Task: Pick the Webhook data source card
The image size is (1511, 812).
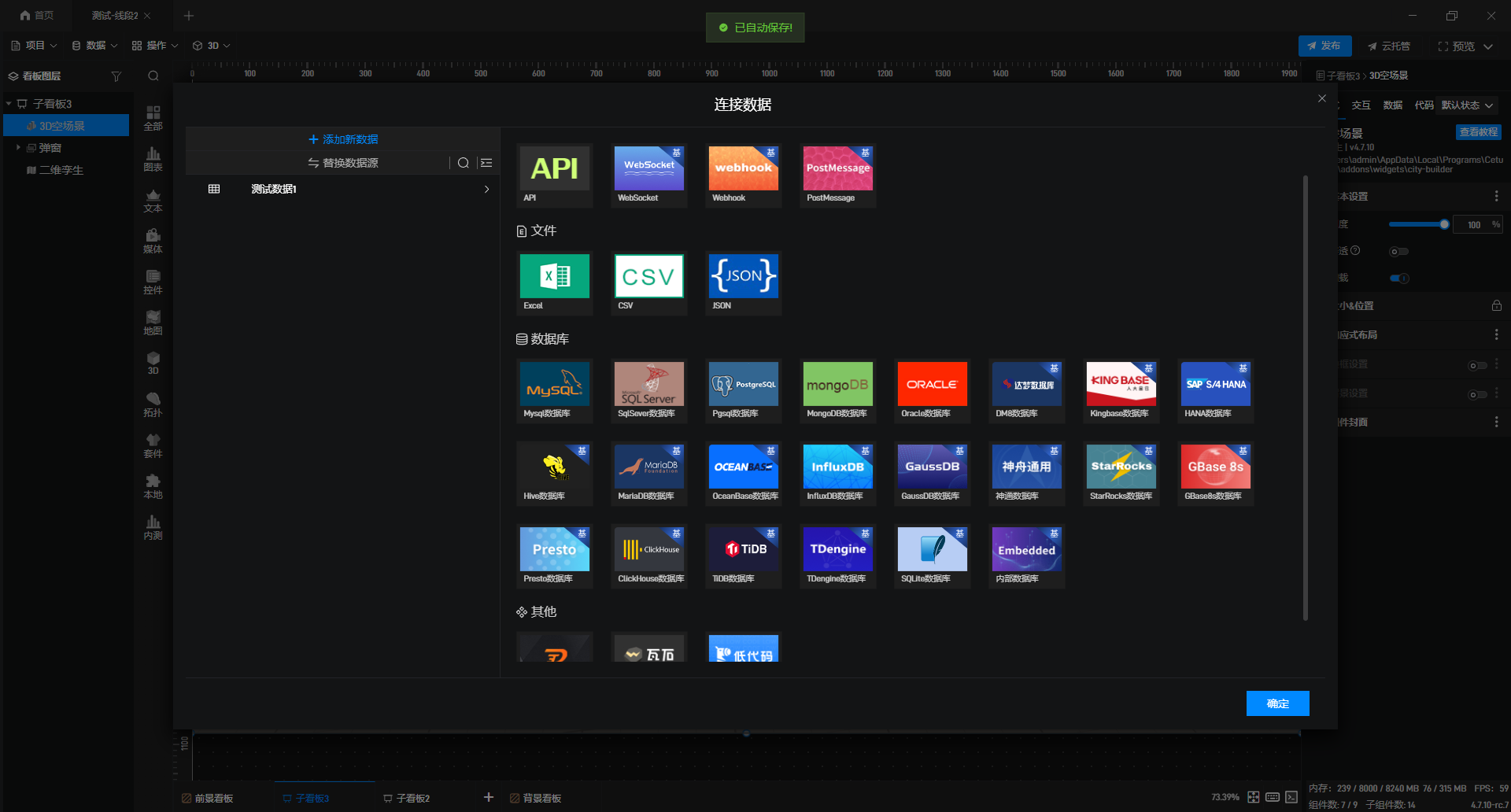Action: pyautogui.click(x=744, y=175)
